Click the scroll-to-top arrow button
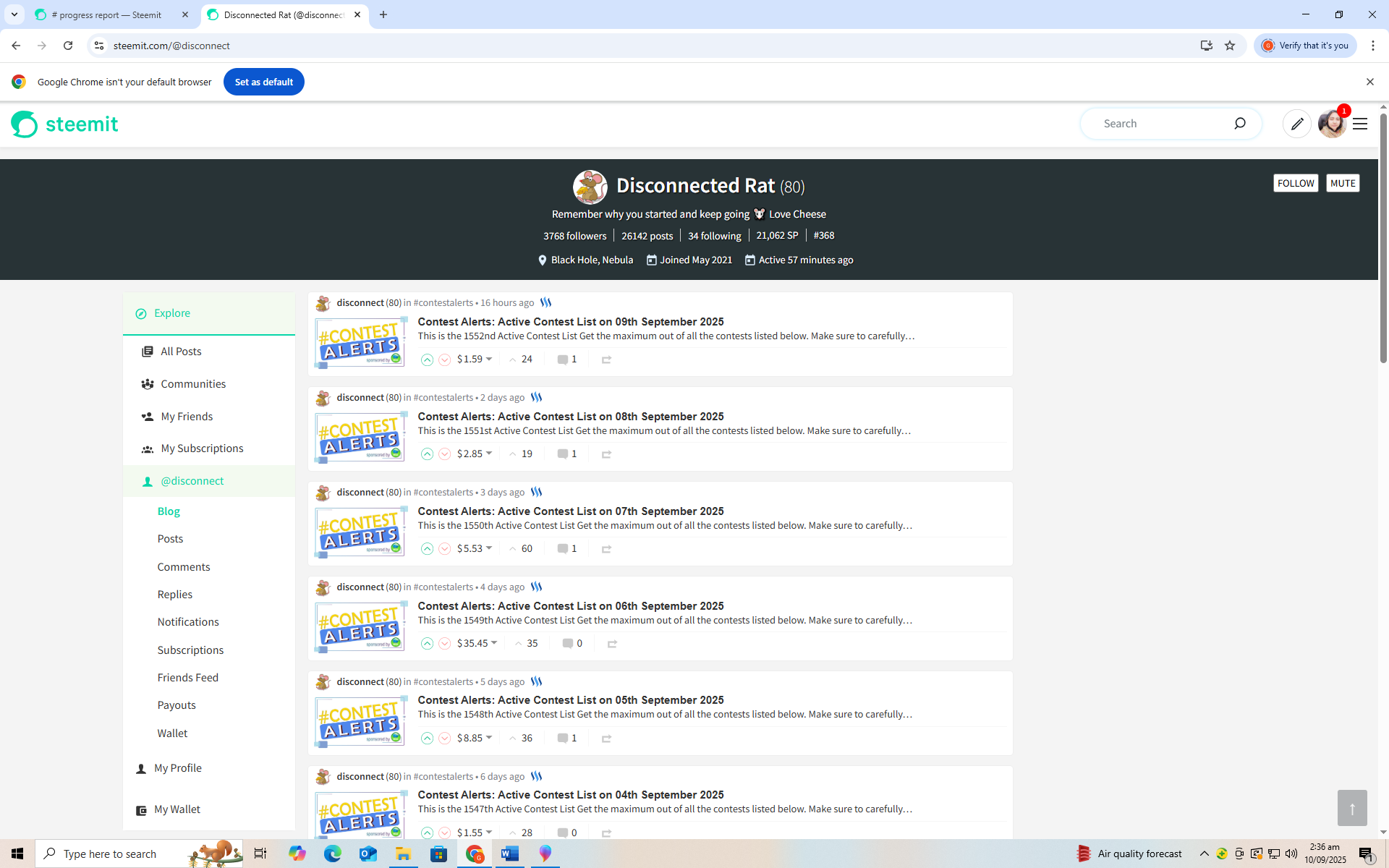The width and height of the screenshot is (1389, 868). [1351, 808]
